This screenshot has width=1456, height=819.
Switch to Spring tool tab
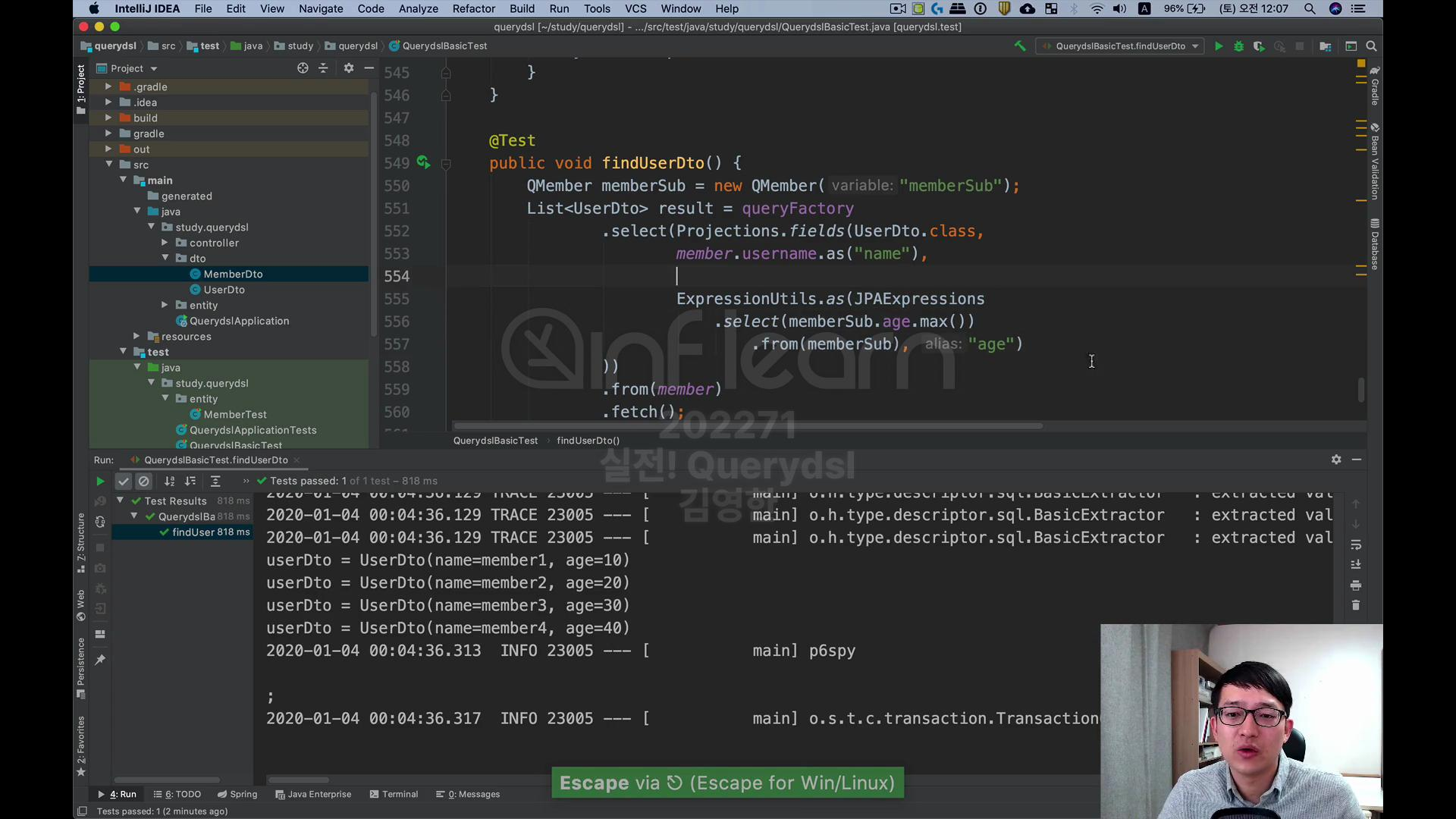click(237, 794)
